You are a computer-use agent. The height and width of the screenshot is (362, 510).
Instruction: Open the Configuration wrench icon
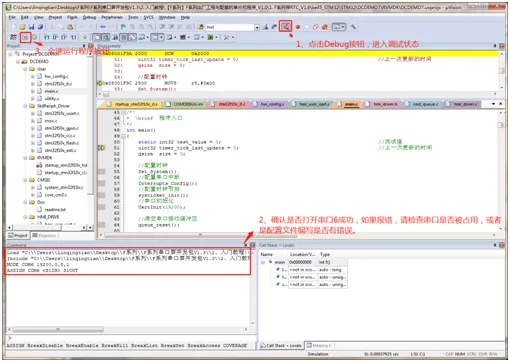[353, 27]
